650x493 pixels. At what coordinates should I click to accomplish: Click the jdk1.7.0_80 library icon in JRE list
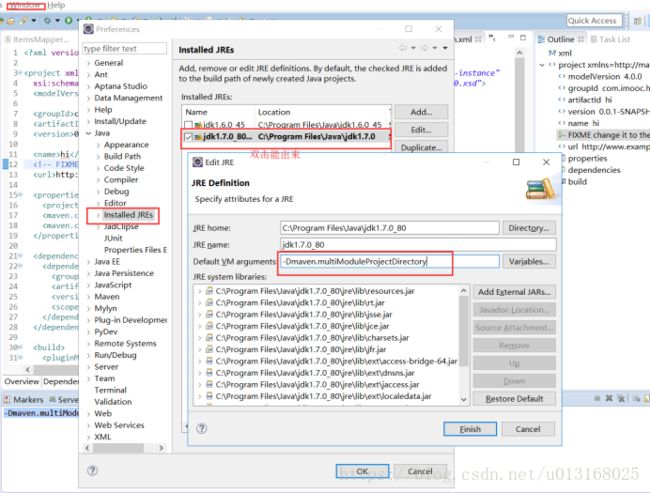[x=198, y=137]
